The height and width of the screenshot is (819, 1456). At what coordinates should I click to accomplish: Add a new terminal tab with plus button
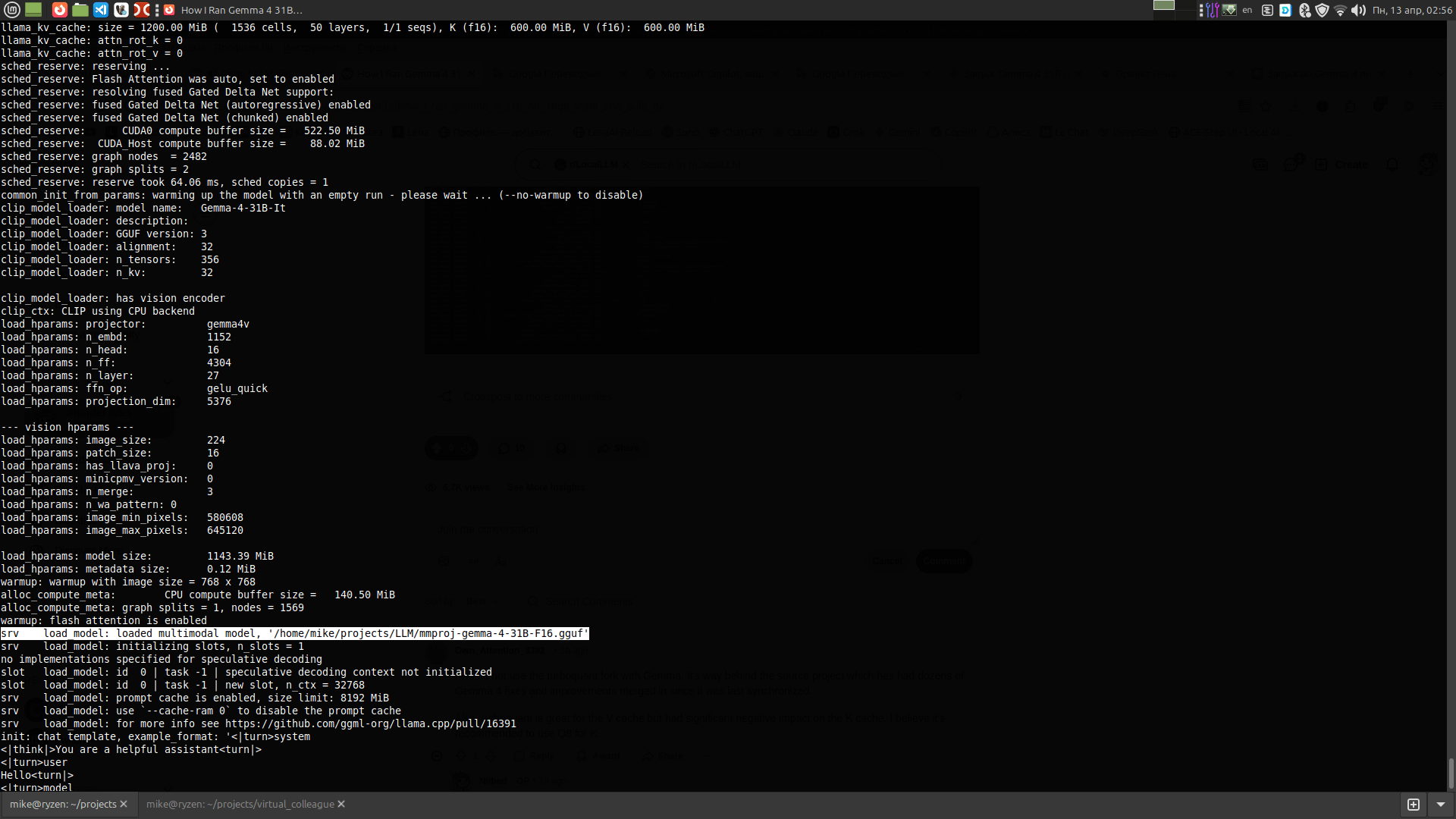coord(1414,804)
